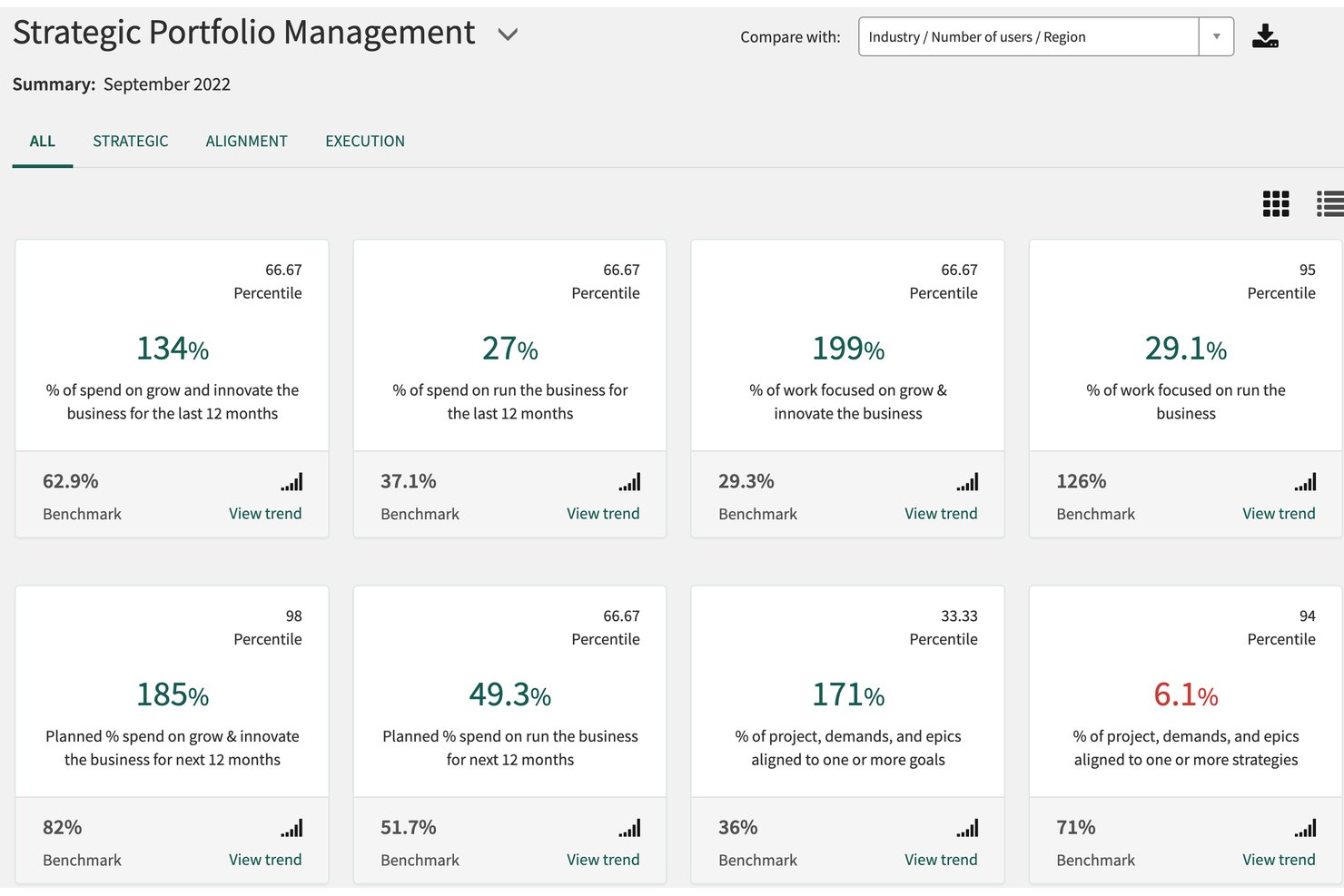Switch to grid card view icon
This screenshot has height=896, width=1344.
coord(1276,203)
